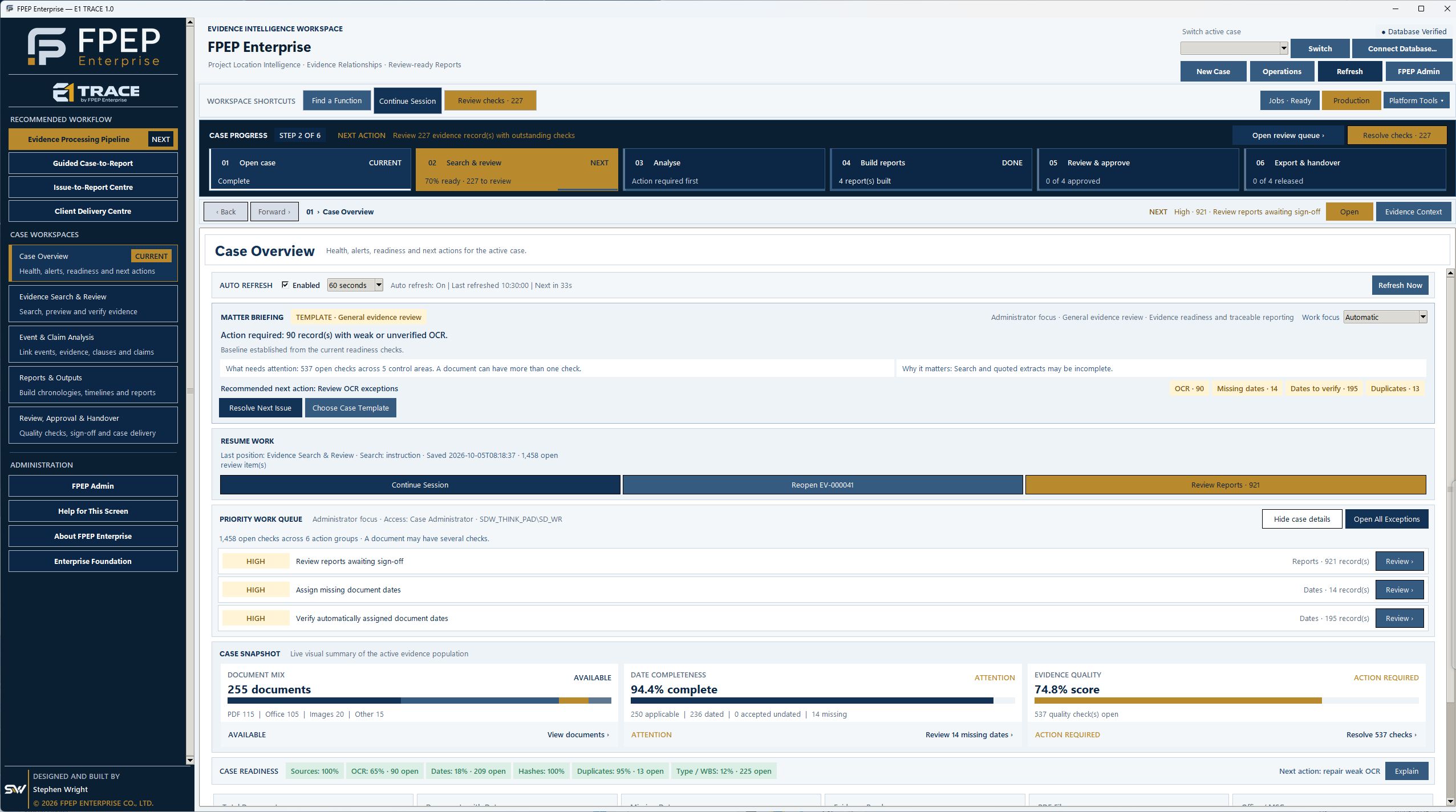This screenshot has width=1456, height=812.
Task: Click Review for Assign missing document dates
Action: (1399, 590)
